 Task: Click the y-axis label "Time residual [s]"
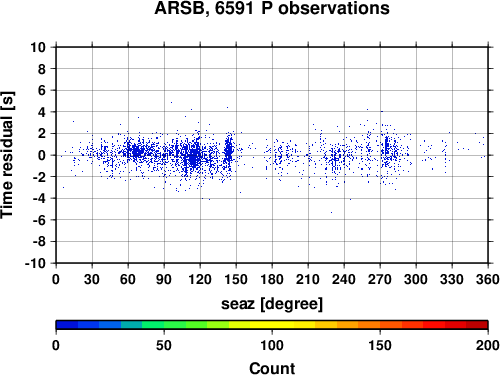(x=8, y=155)
